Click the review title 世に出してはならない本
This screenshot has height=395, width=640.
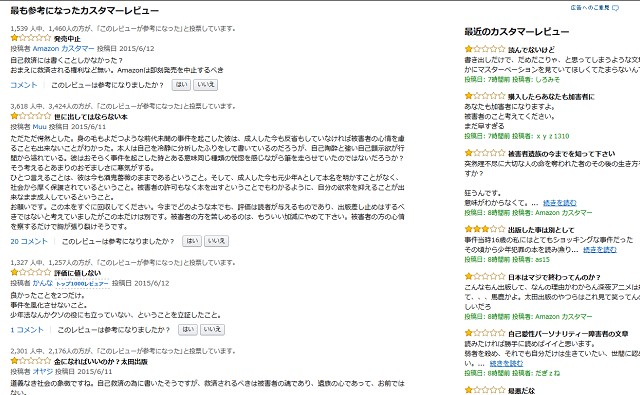click(91, 117)
